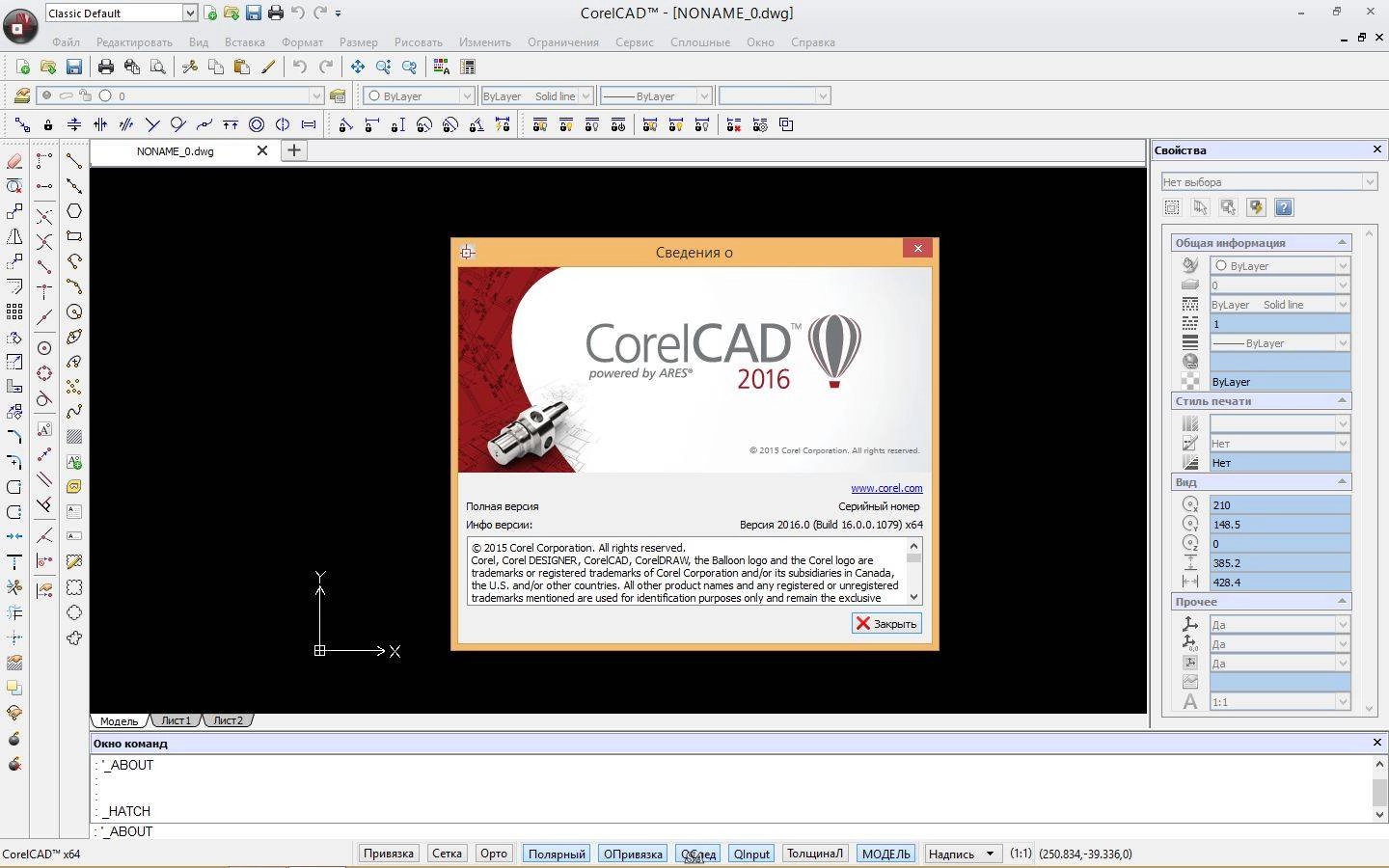The image size is (1389, 868).
Task: Click the view width field showing 428.4
Action: click(x=1280, y=583)
